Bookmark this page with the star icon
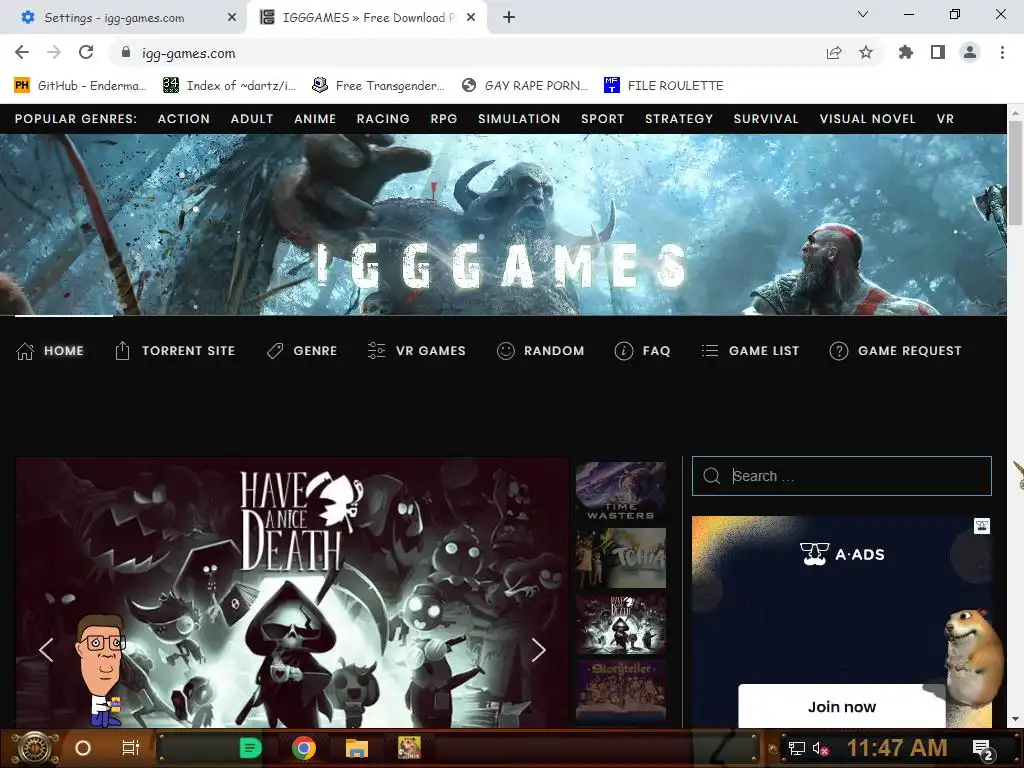The height and width of the screenshot is (768, 1024). tap(866, 52)
